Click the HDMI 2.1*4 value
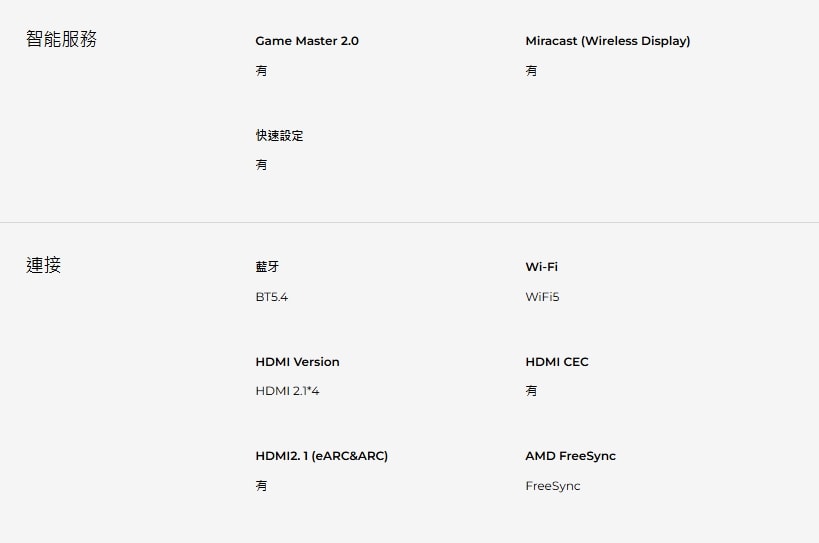The image size is (819, 543). (x=287, y=391)
